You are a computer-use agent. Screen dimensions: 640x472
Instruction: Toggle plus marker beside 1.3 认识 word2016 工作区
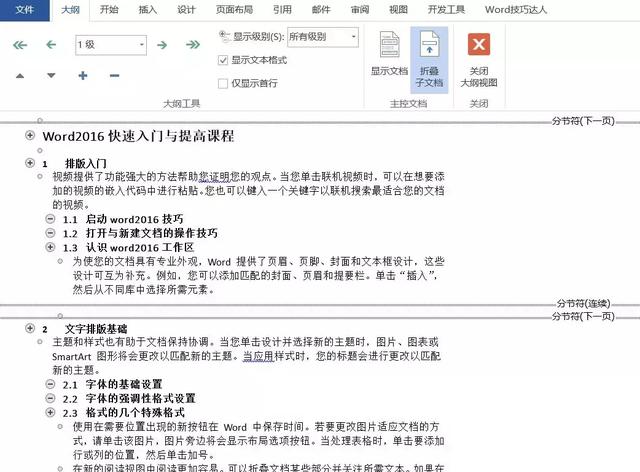coord(50,247)
